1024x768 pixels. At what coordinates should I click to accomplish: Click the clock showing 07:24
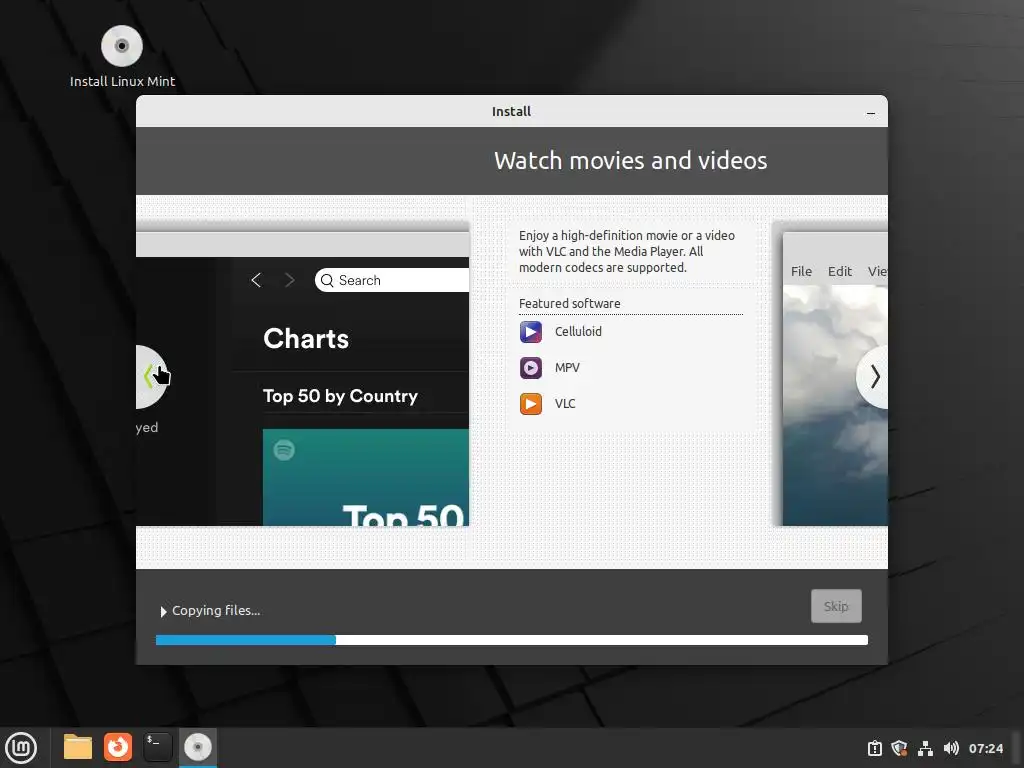[985, 748]
